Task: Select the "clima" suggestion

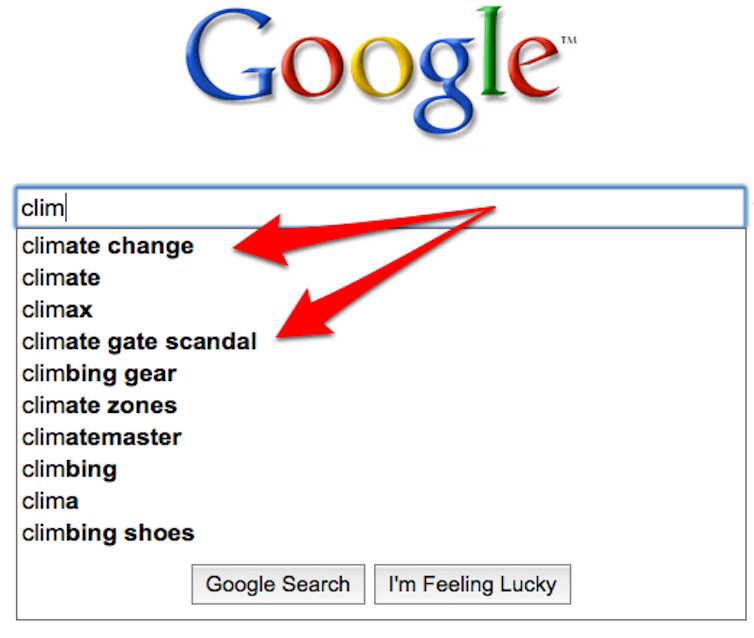Action: [50, 501]
